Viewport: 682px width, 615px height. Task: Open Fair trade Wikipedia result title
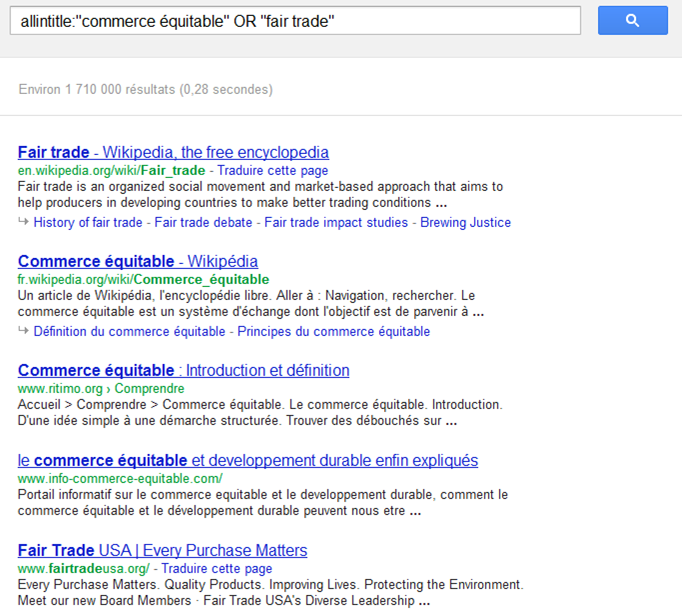coord(173,152)
